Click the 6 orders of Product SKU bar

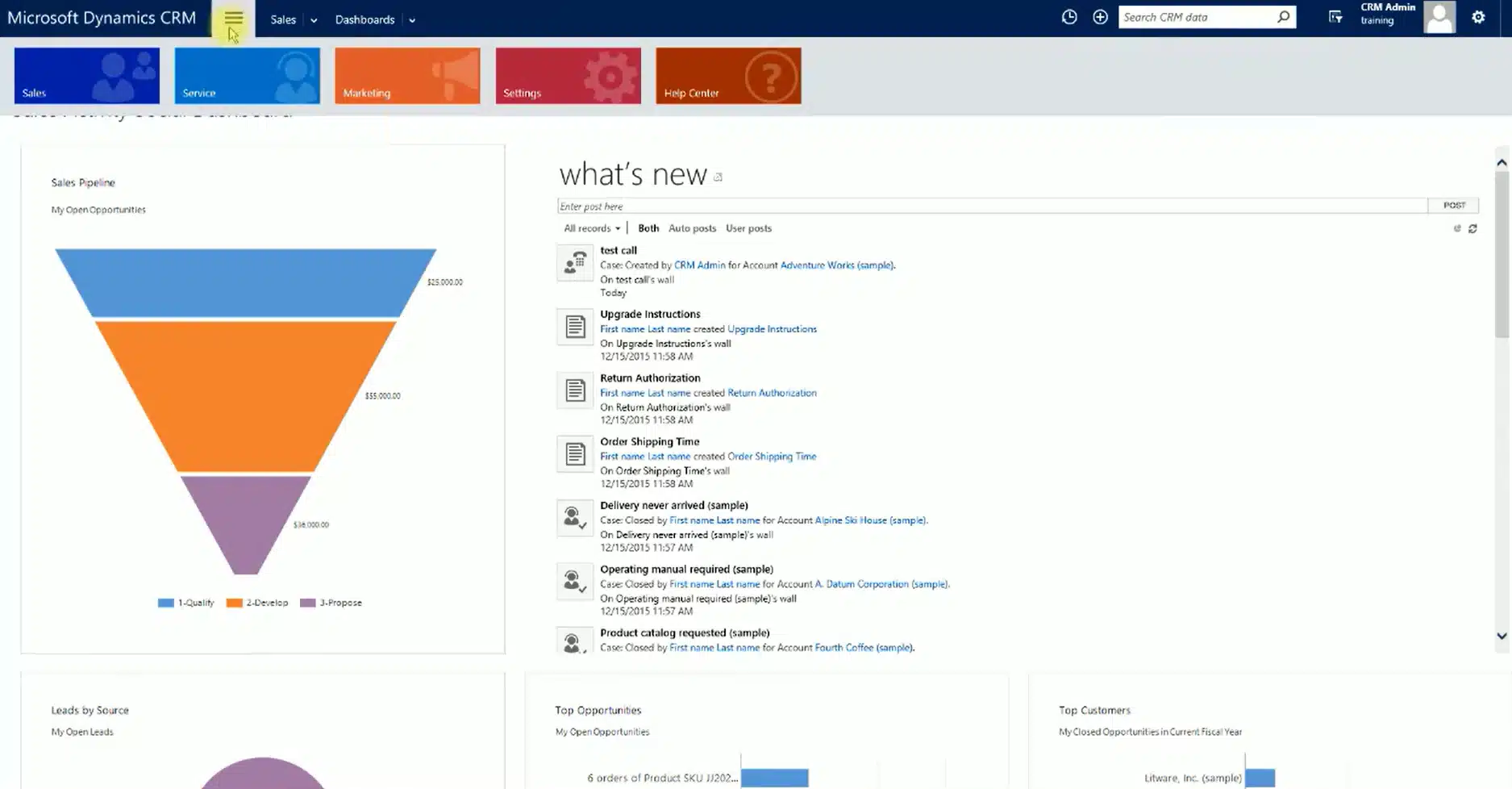coord(774,778)
